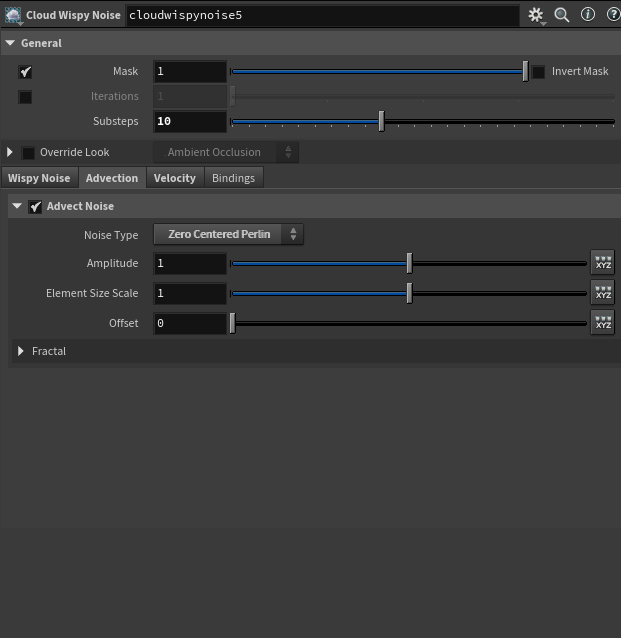Switch to the Wispy Noise tab
Screen dimensions: 621x638
coord(39,178)
